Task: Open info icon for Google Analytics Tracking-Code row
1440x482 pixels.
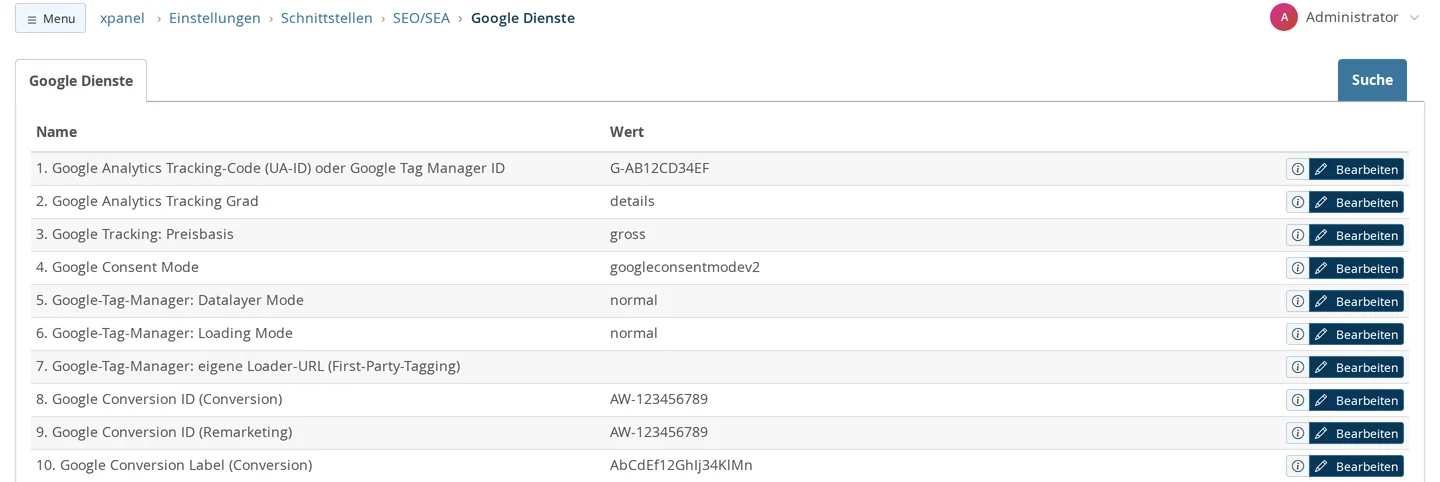Action: pyautogui.click(x=1297, y=169)
